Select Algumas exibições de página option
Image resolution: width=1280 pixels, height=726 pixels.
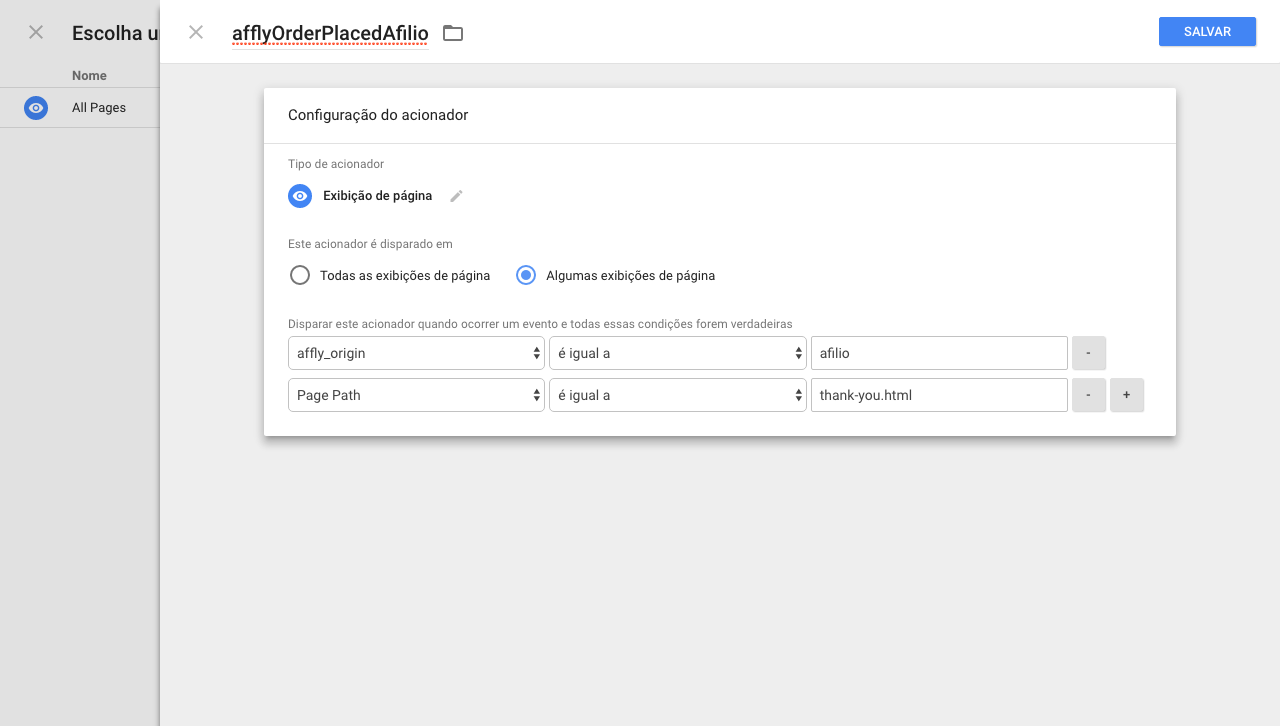click(526, 275)
